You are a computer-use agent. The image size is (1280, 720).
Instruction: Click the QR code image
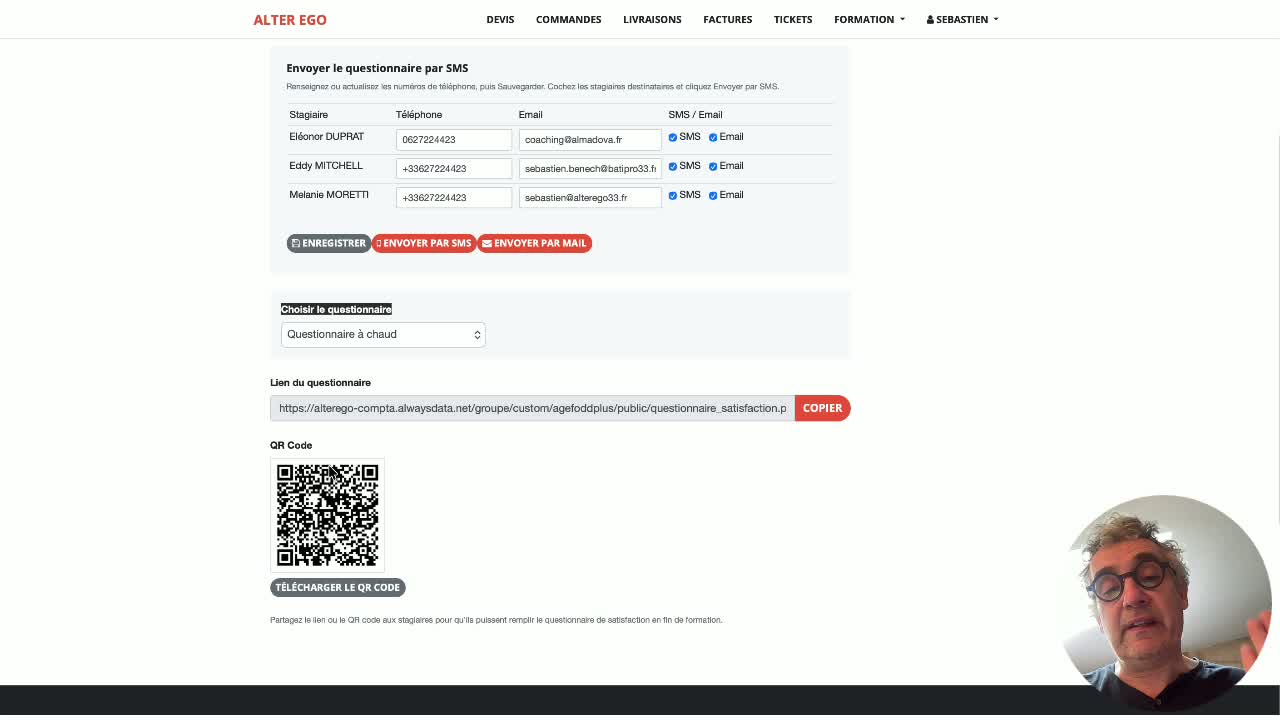tap(327, 515)
